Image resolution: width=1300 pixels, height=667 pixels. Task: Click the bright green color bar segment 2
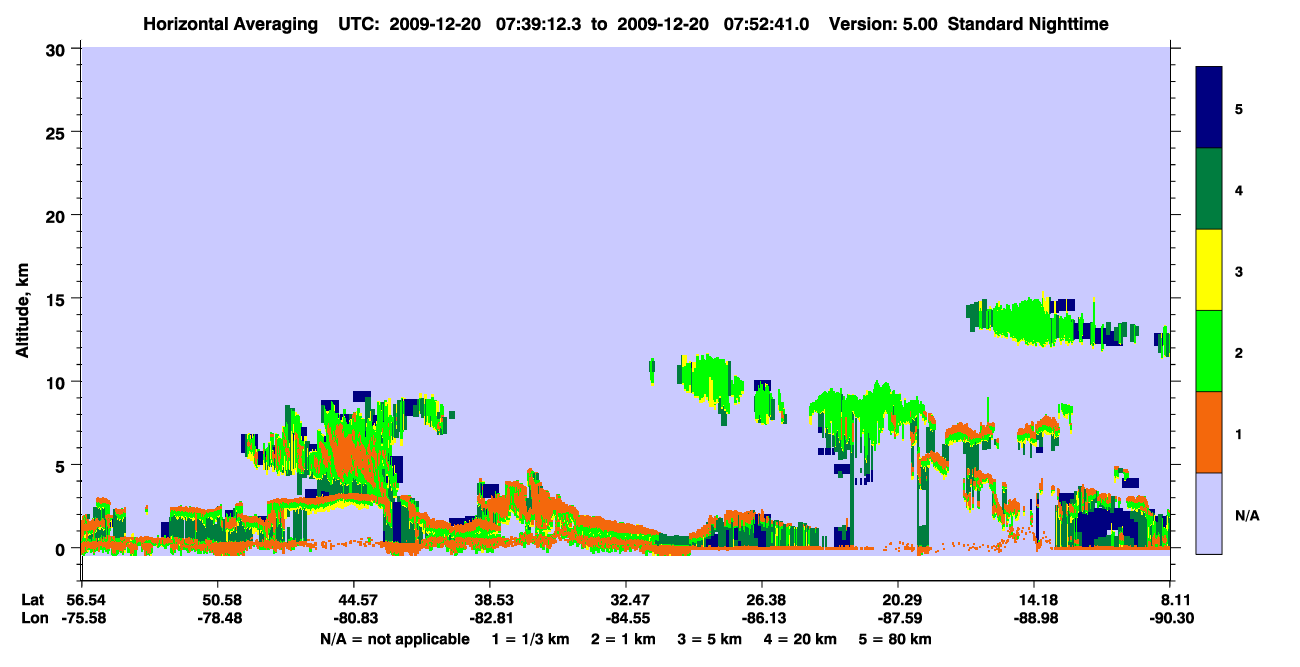1209,351
